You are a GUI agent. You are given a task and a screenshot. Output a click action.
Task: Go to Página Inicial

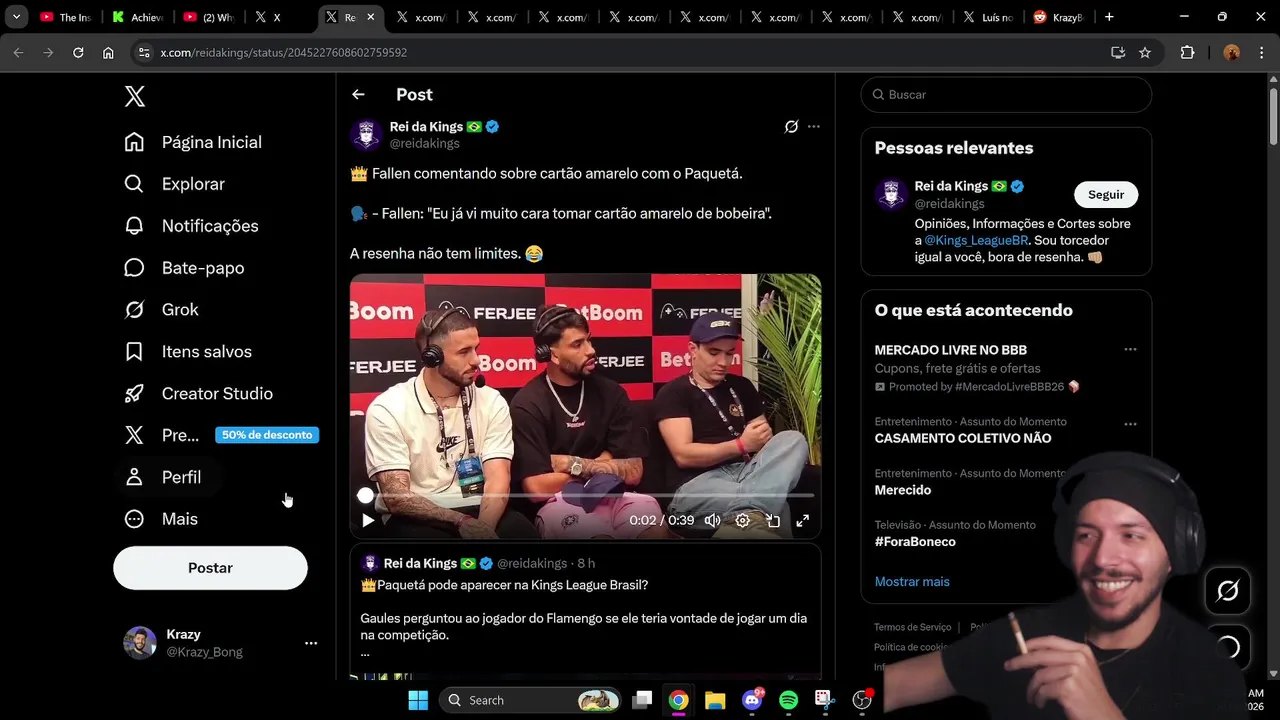193,142
